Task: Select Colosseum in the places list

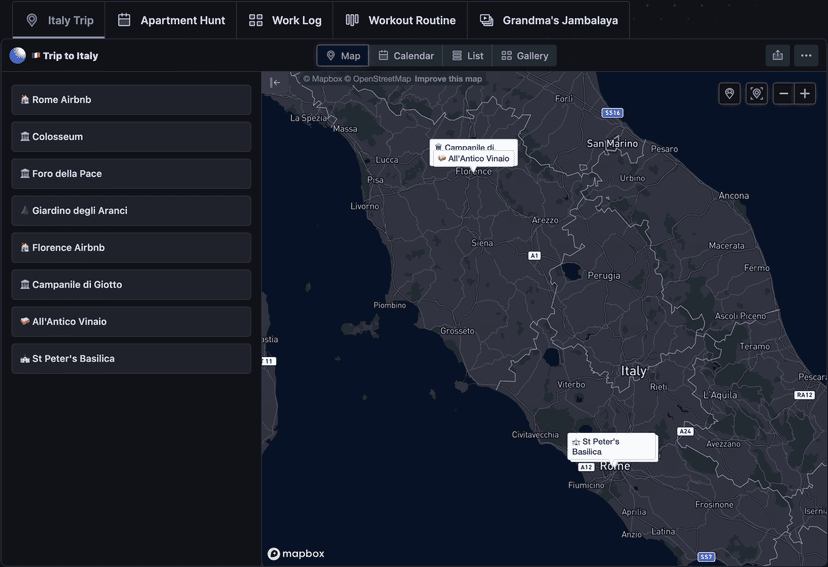Action: 131,137
